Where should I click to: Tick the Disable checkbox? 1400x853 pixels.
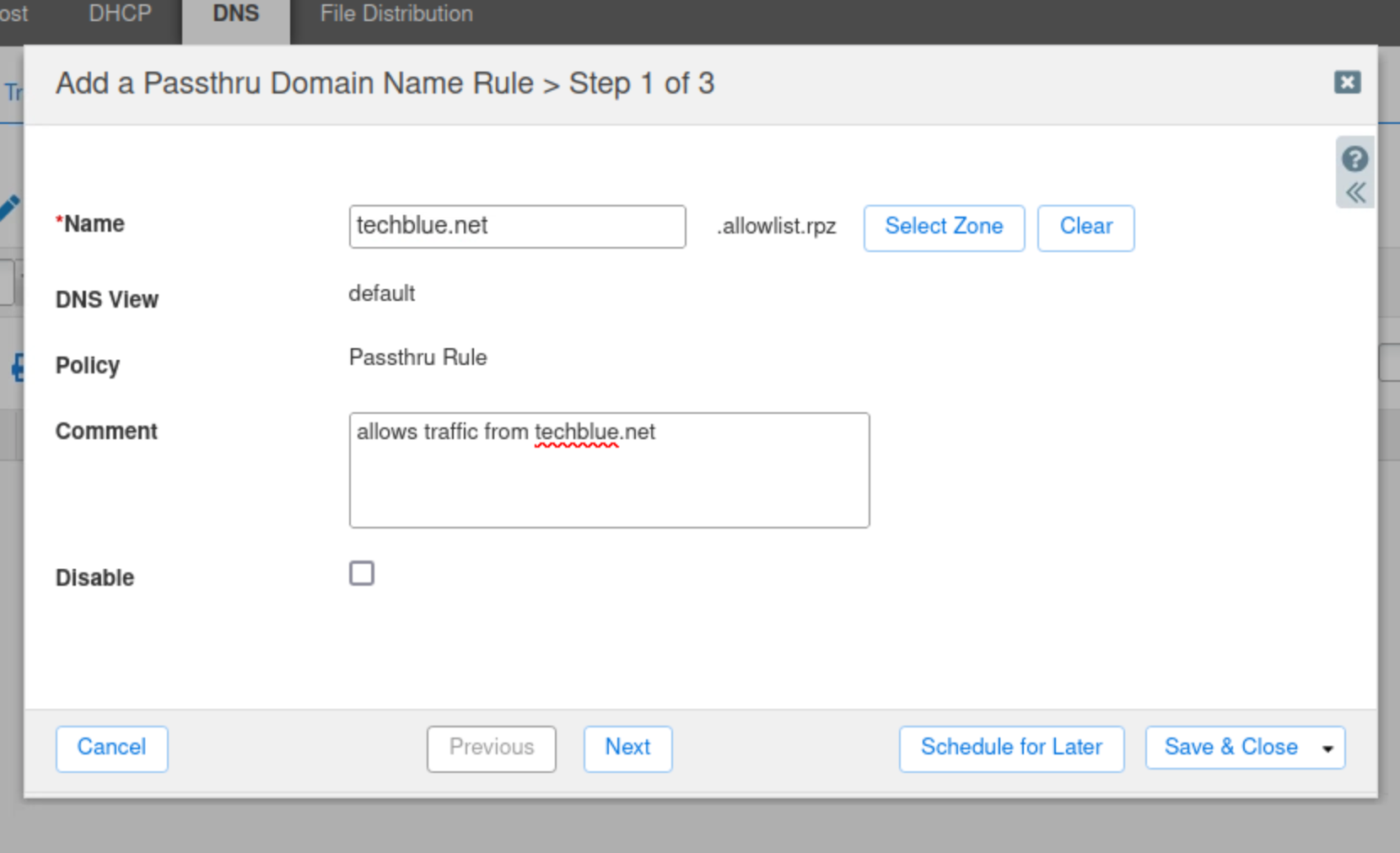point(362,573)
